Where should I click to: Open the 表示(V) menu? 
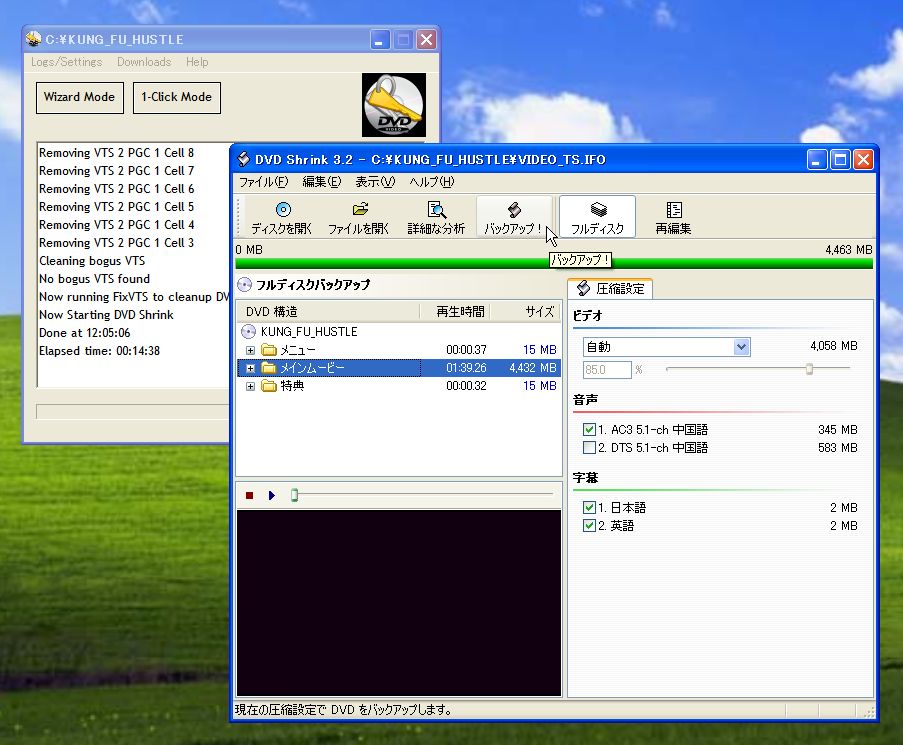(x=375, y=182)
